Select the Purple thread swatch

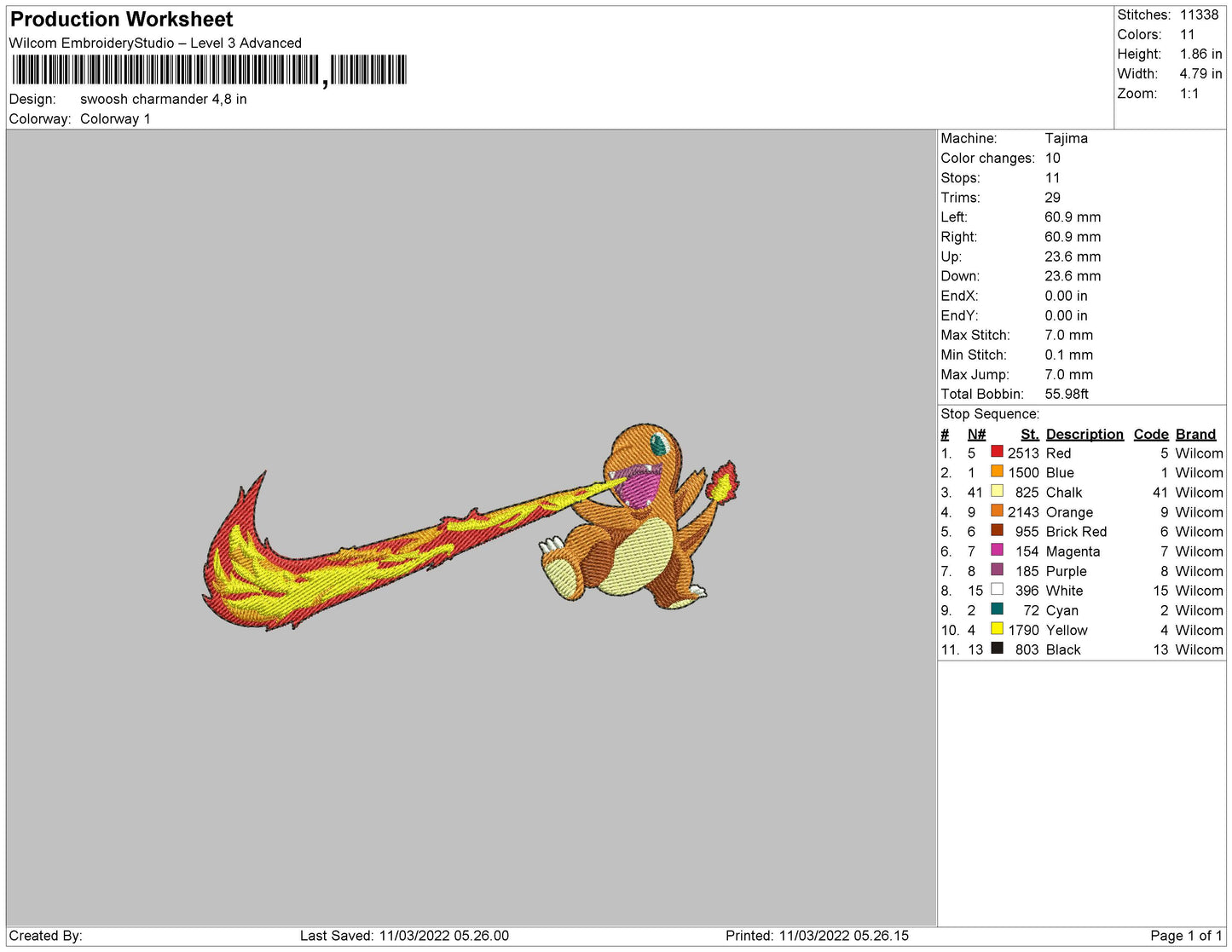(x=997, y=569)
